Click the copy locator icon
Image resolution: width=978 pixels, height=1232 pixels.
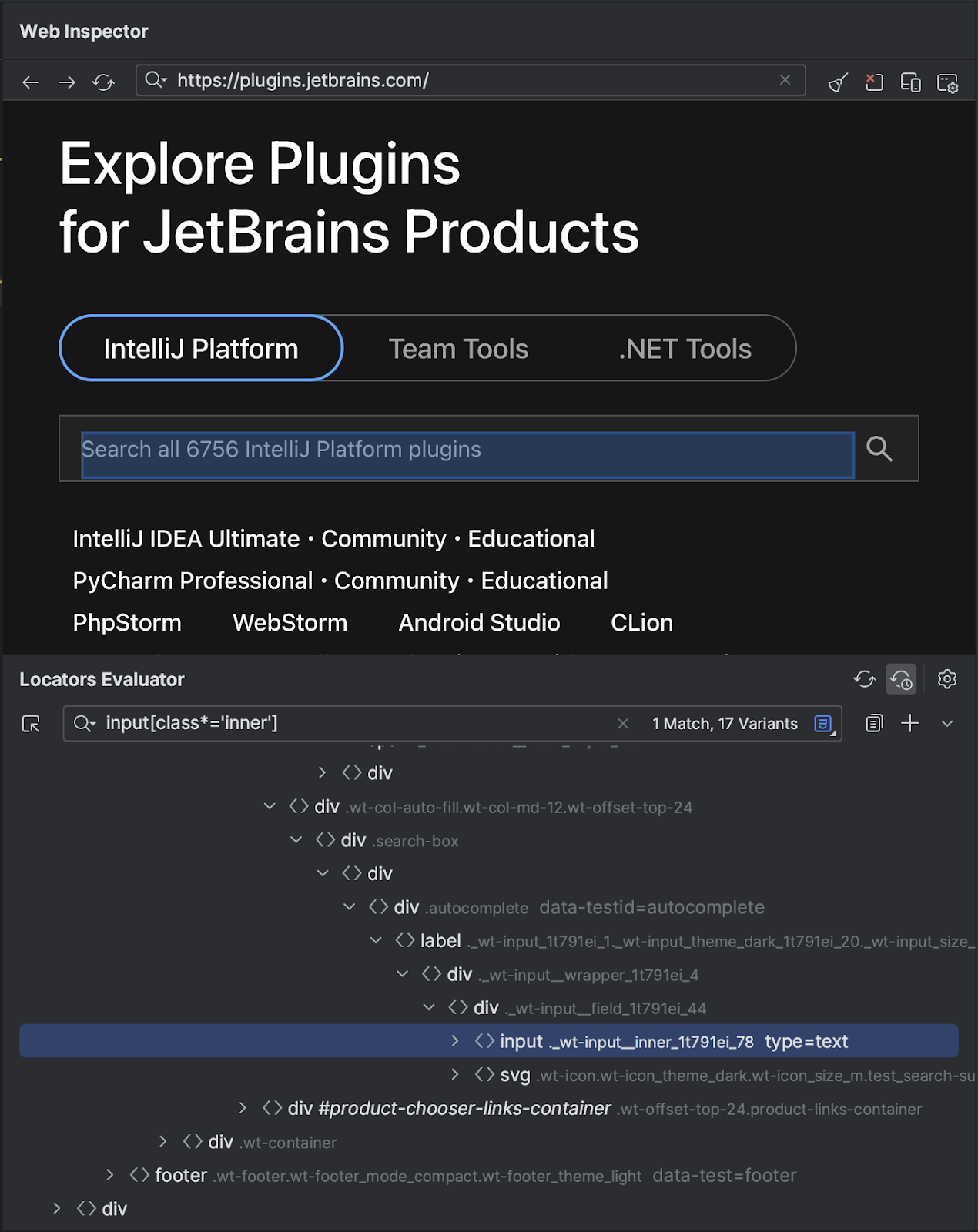874,723
